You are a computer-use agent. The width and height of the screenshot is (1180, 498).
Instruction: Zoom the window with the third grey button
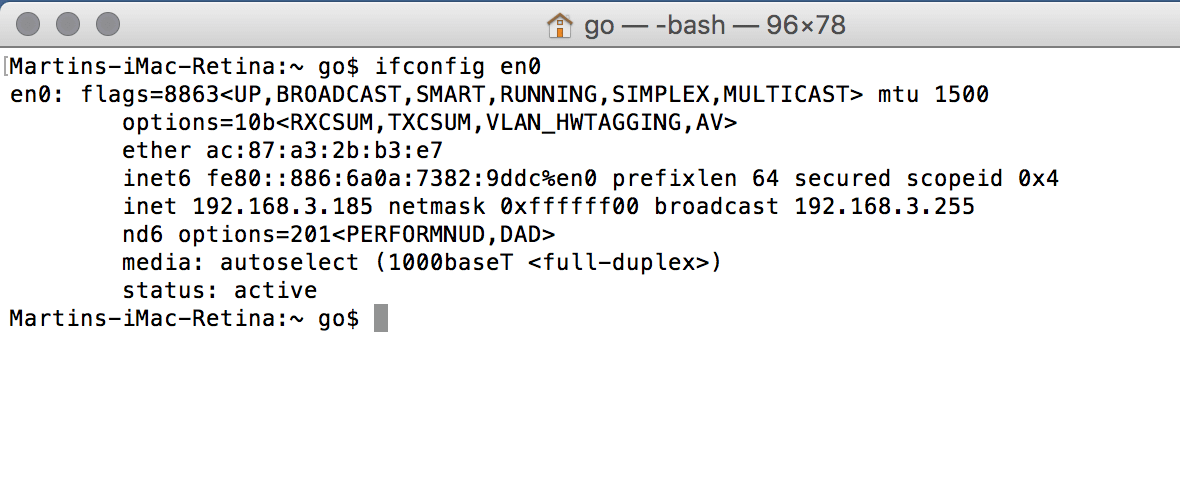108,24
